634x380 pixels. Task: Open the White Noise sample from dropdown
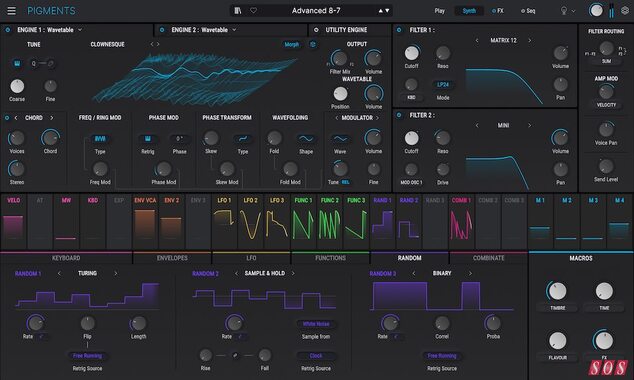[316, 324]
